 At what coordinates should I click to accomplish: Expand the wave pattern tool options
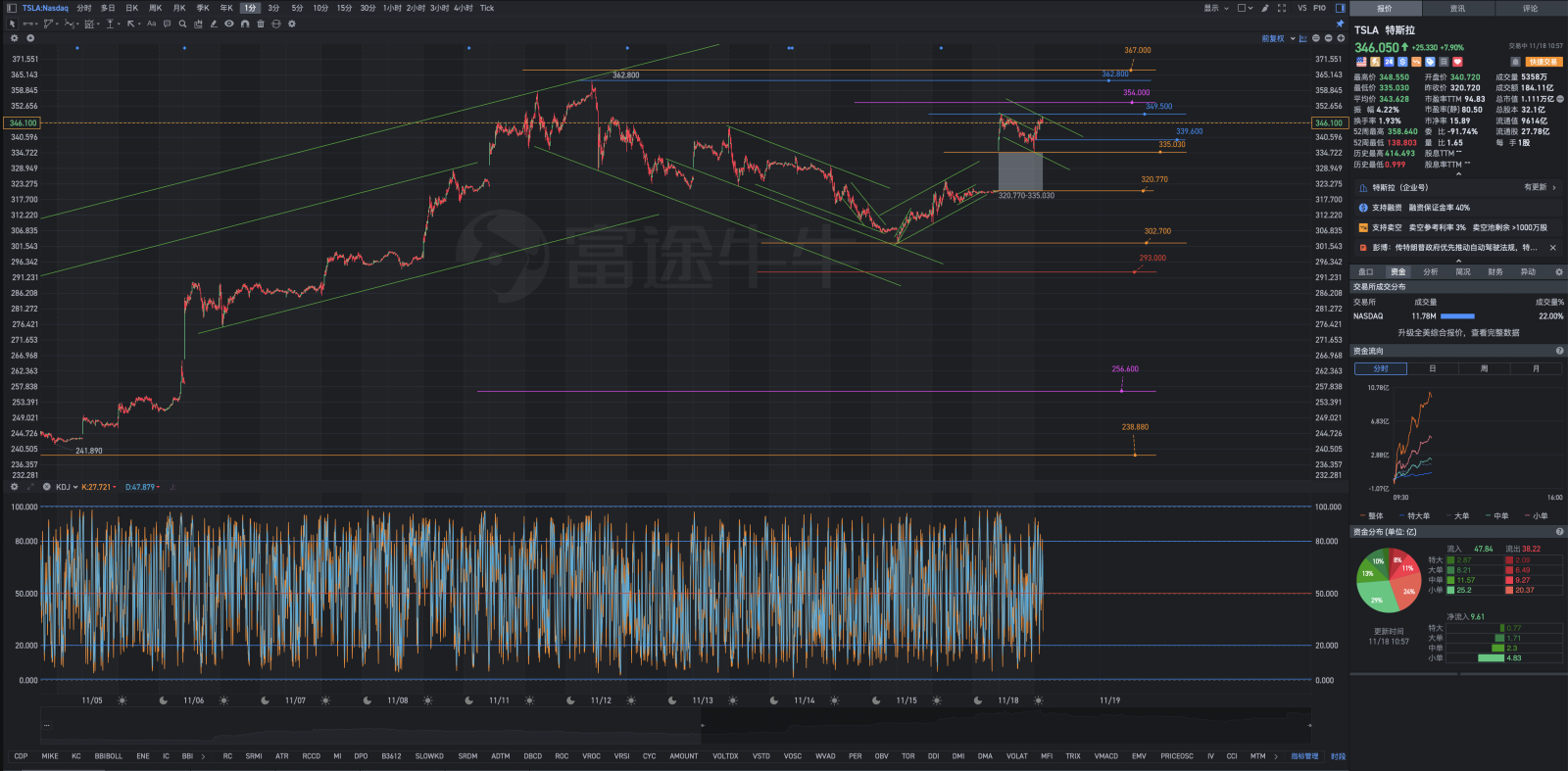click(77, 24)
